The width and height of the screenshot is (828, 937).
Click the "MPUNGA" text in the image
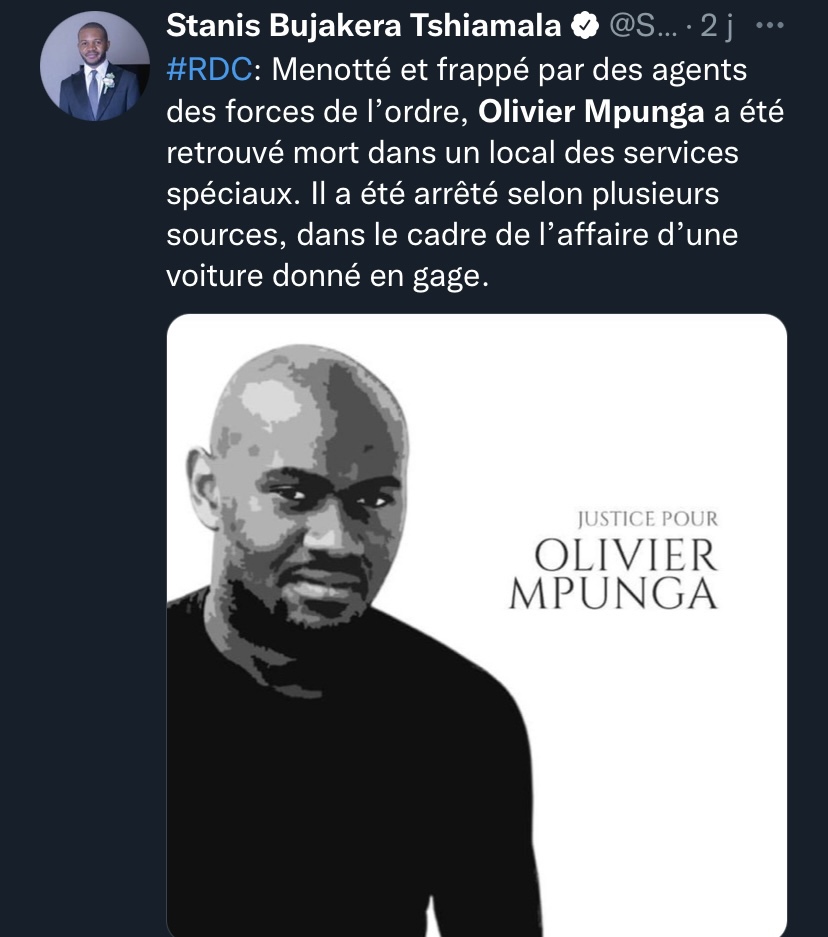pos(613,594)
